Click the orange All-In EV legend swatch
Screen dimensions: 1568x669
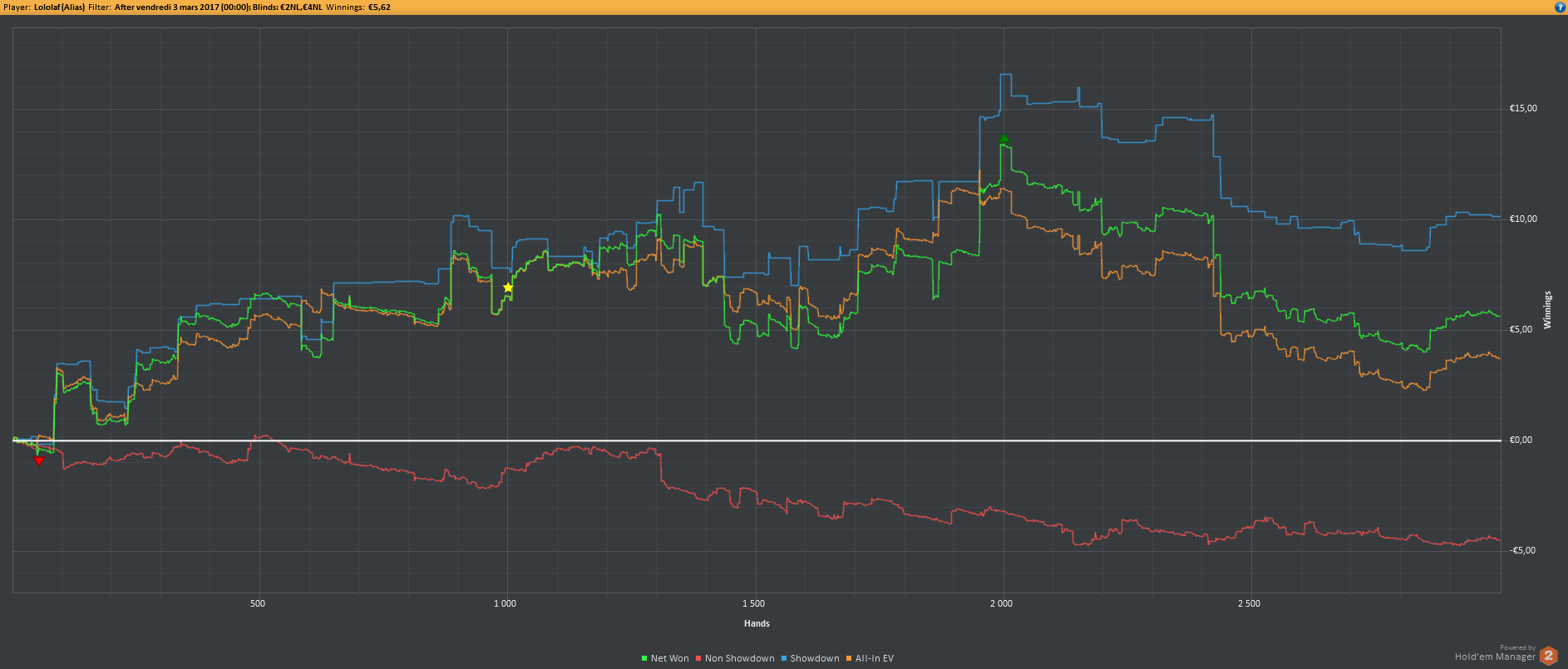[x=849, y=659]
